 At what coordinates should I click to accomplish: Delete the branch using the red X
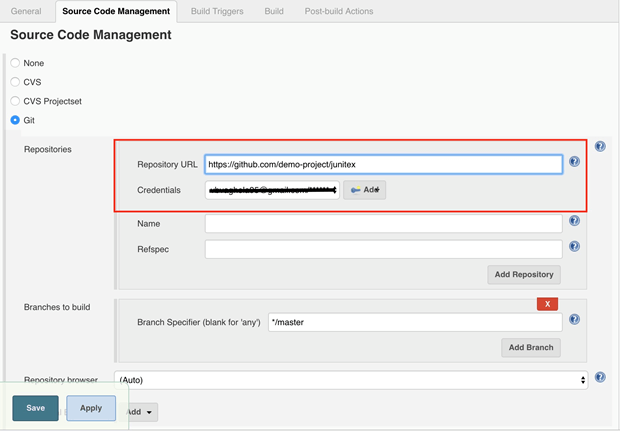click(x=547, y=303)
